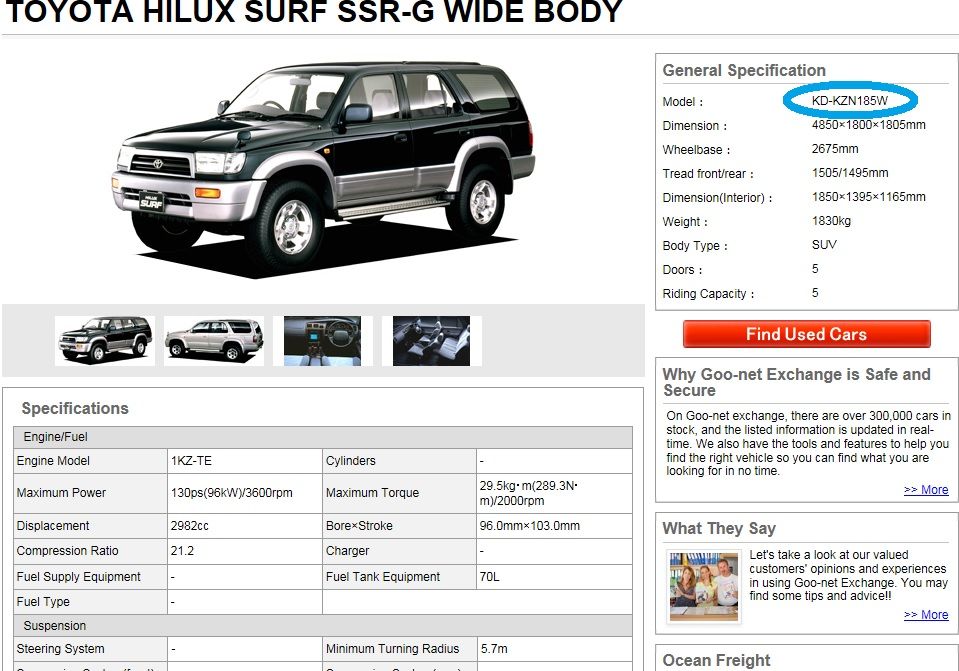Click the Specifications heading
959x671 pixels.
point(75,409)
